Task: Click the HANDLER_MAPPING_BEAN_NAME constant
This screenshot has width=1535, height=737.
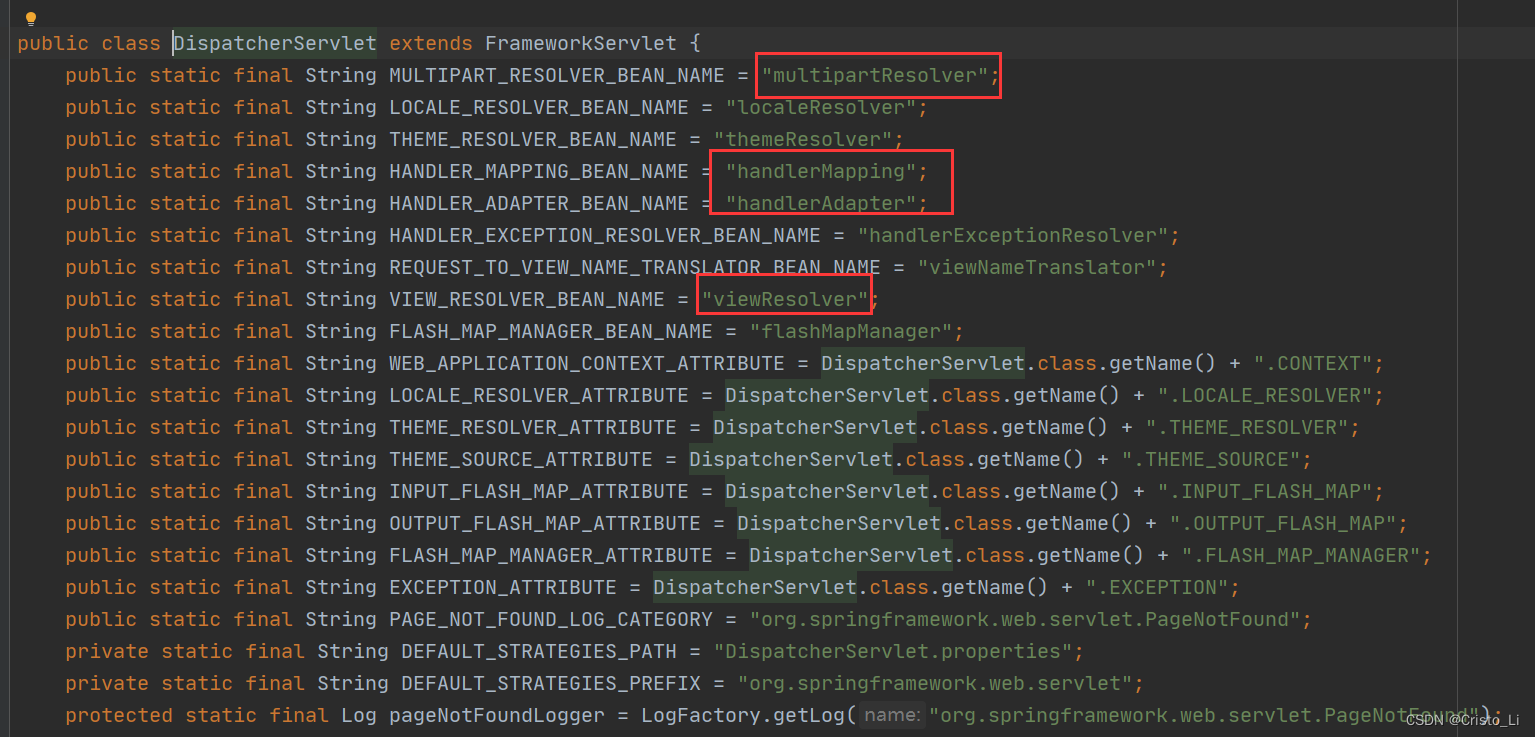Action: point(539,171)
